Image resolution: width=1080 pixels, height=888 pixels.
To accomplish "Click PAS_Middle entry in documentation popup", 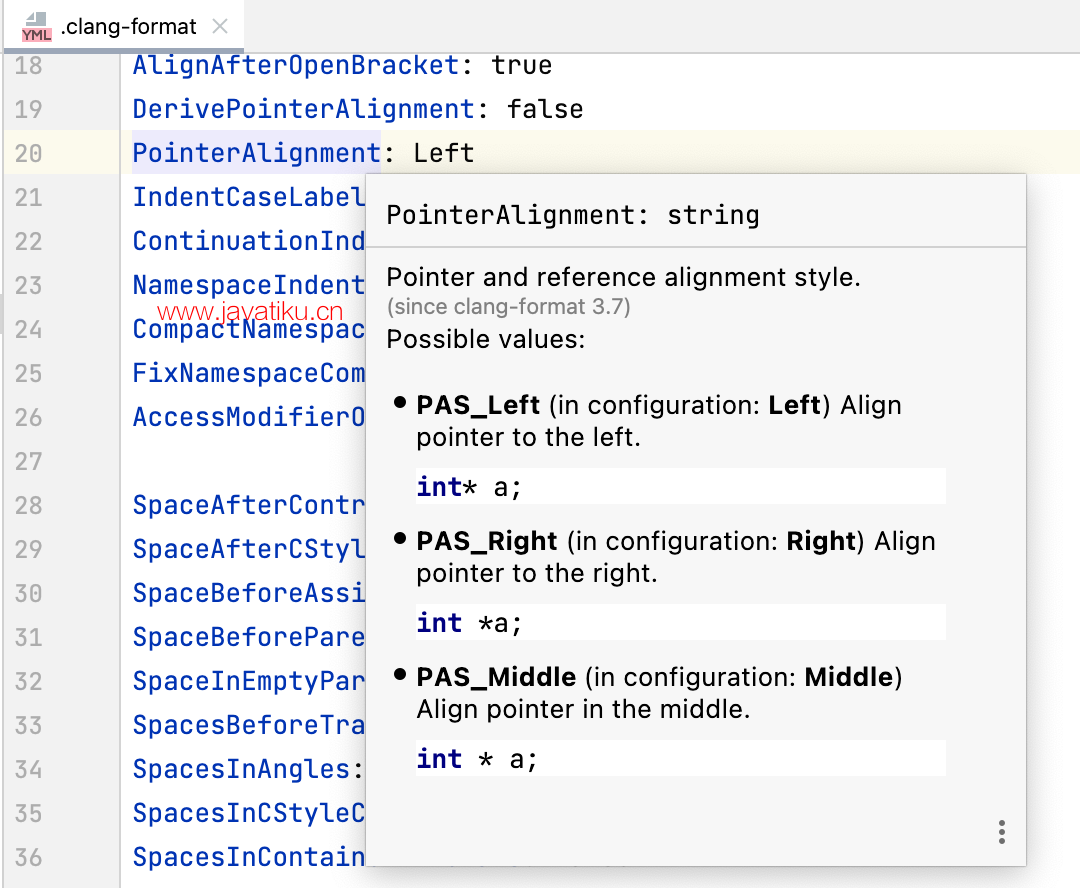I will tap(496, 678).
